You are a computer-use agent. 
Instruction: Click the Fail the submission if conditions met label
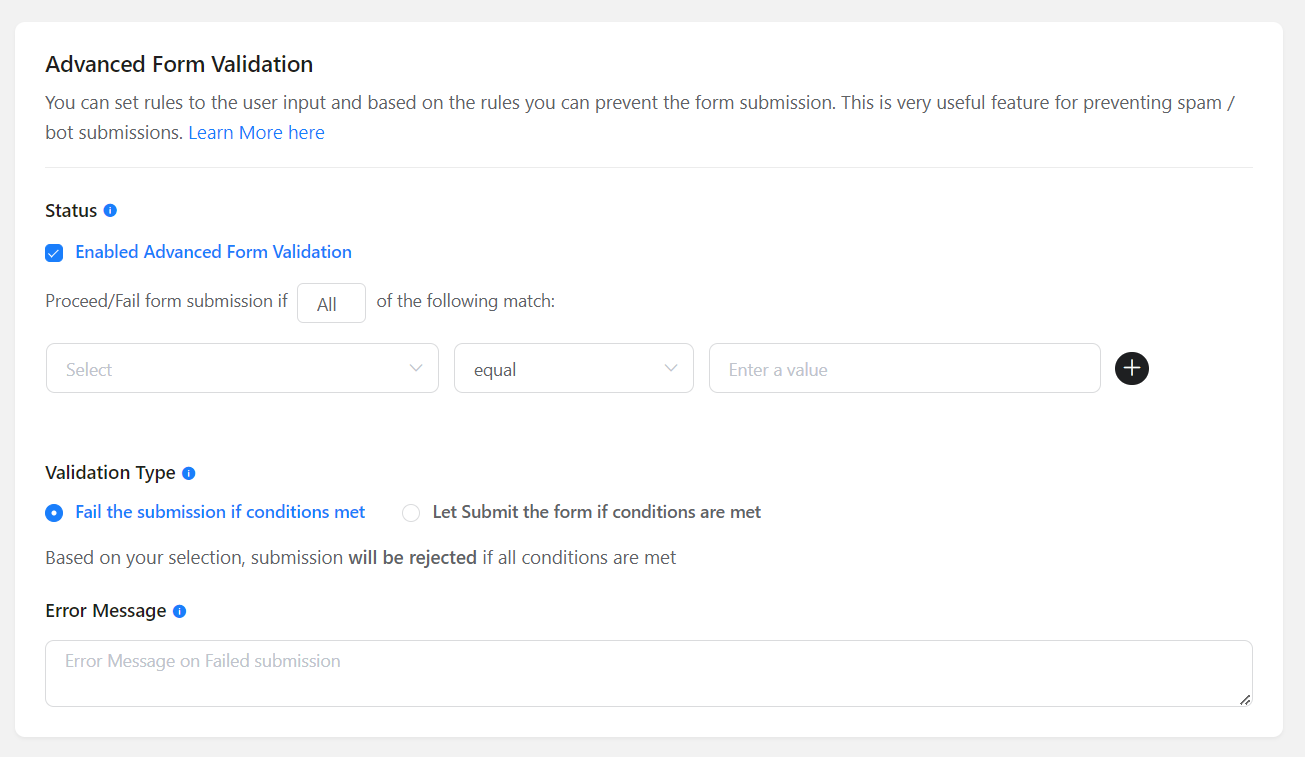click(220, 512)
